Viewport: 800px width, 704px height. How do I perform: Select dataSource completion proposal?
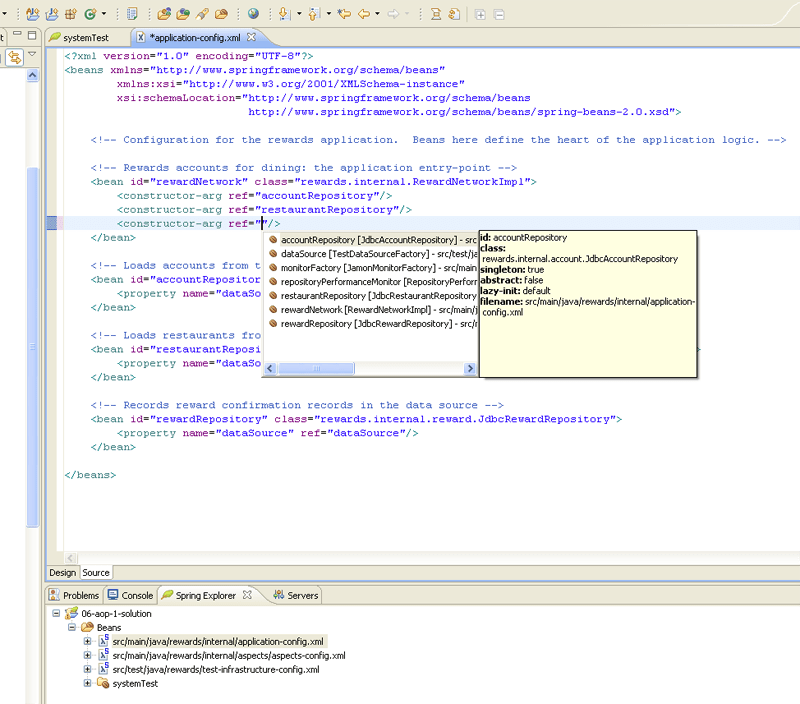click(372, 254)
